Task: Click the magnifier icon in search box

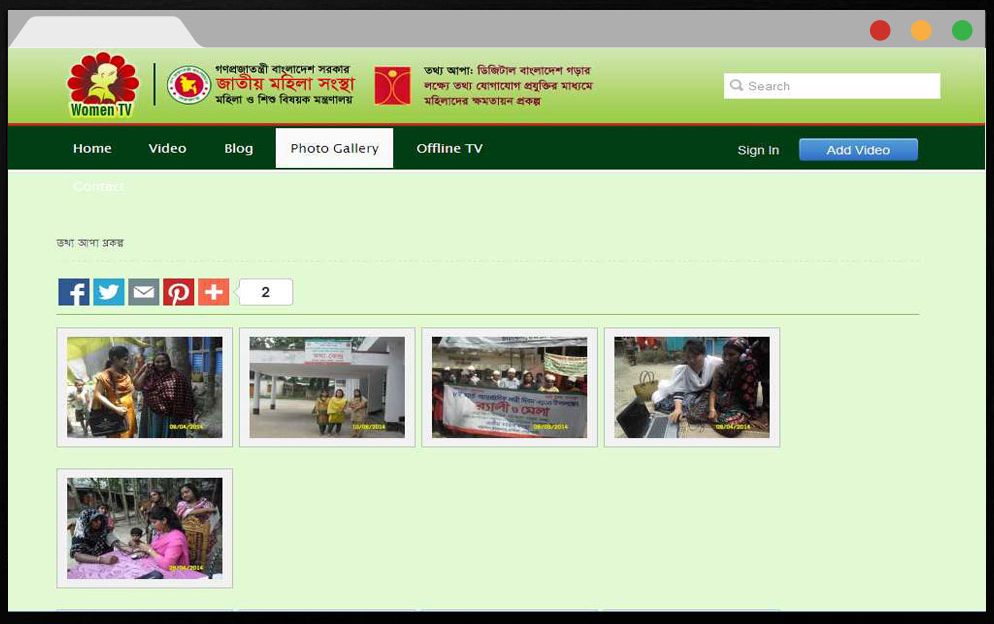Action: pyautogui.click(x=736, y=85)
